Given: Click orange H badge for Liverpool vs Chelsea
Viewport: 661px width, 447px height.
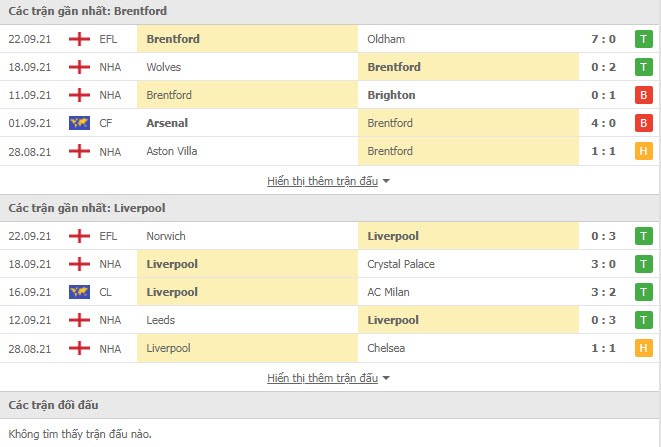Looking at the screenshot, I should [x=643, y=348].
